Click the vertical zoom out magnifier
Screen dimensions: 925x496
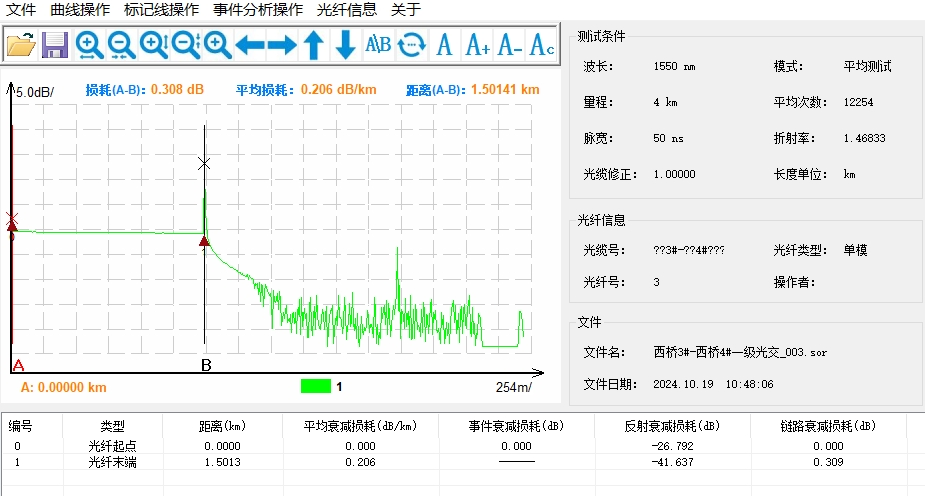pos(186,44)
